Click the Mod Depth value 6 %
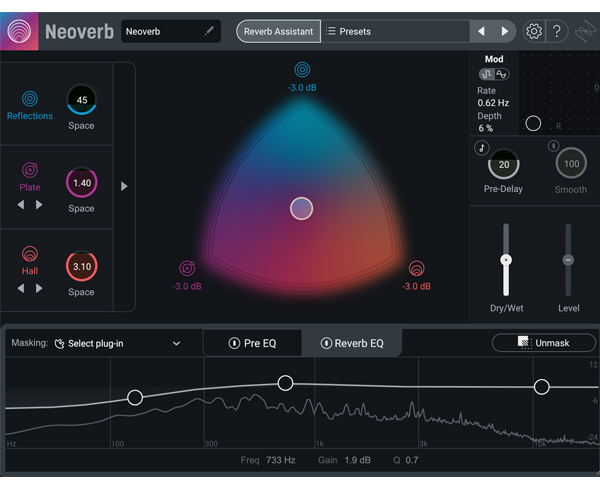This screenshot has height=491, width=600. click(485, 128)
